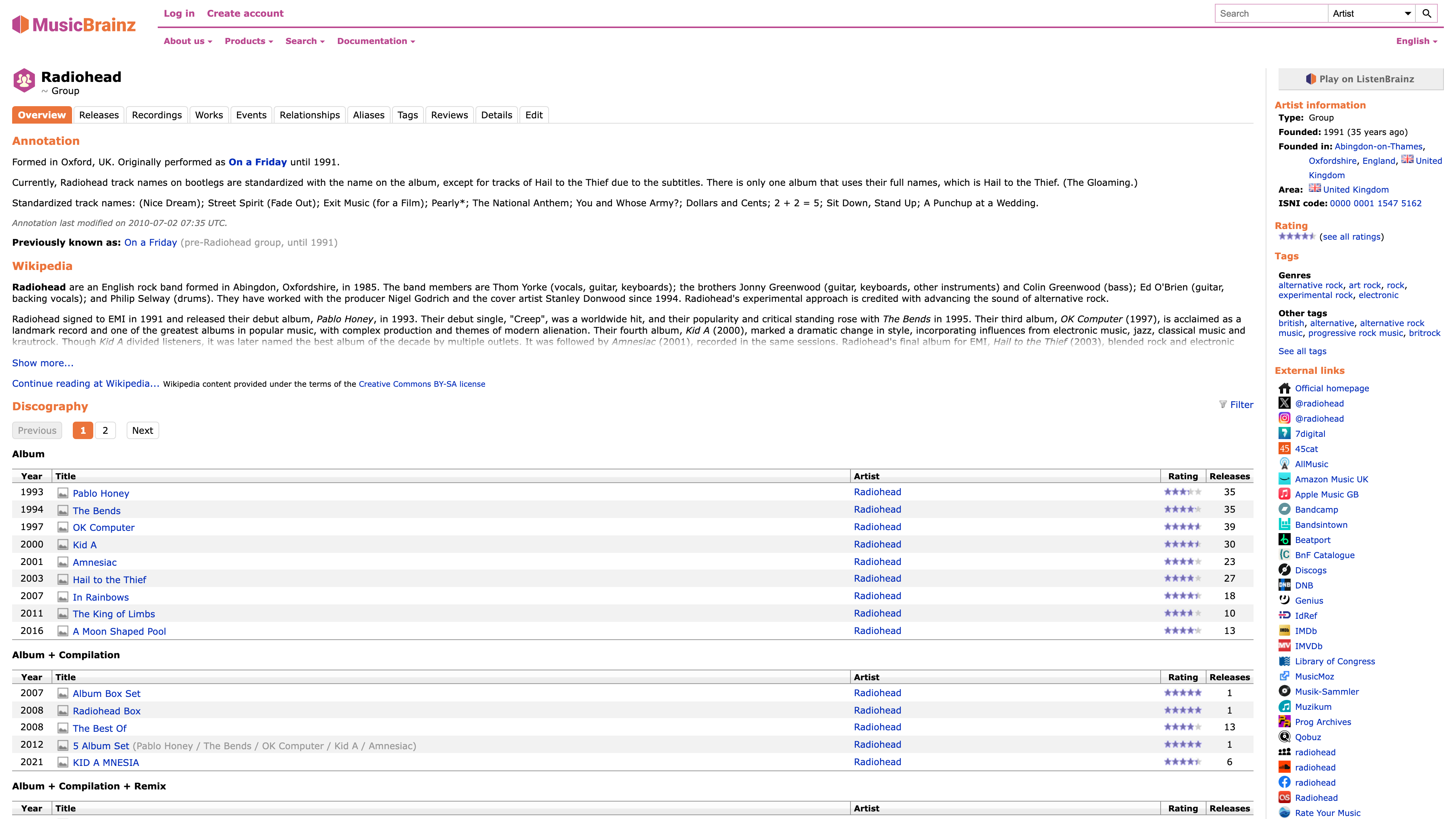Click the Instagram @radiohead icon
Image resolution: width=1456 pixels, height=819 pixels.
tap(1284, 418)
